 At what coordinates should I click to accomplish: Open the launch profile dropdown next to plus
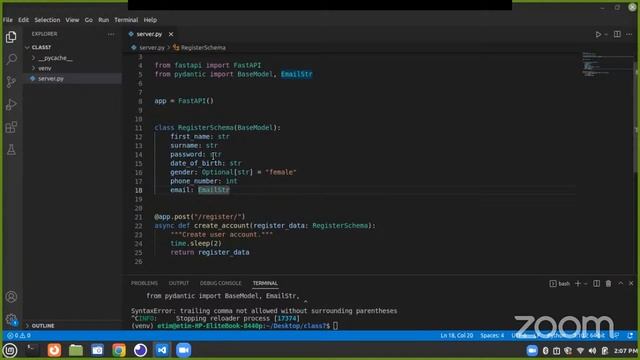pos(586,283)
